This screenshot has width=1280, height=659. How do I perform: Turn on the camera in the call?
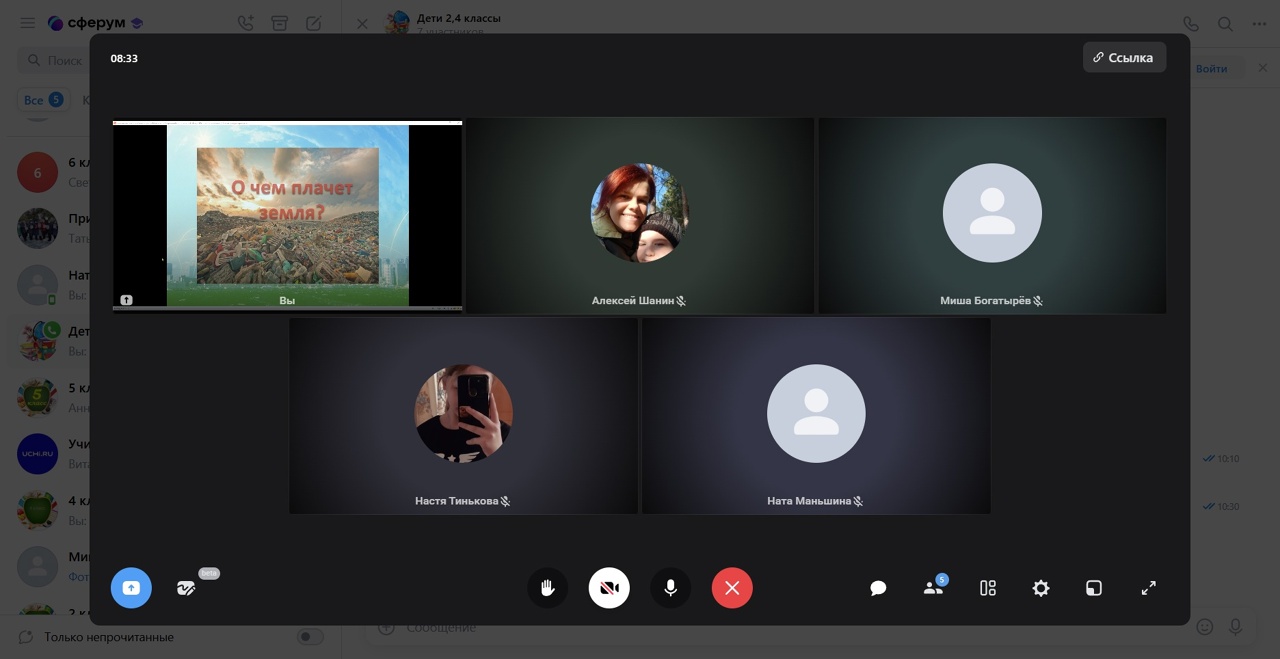[609, 588]
